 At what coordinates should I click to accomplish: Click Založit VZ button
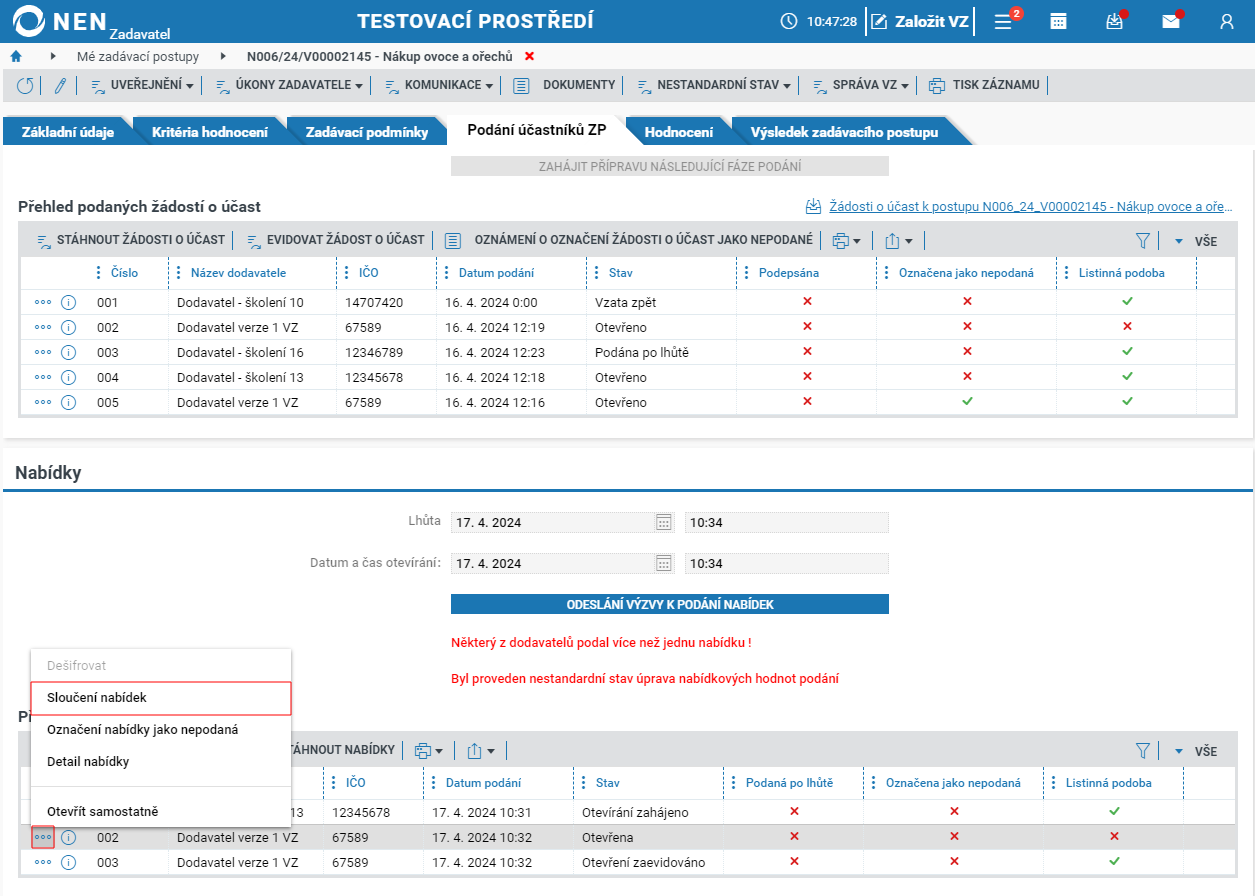pos(920,21)
